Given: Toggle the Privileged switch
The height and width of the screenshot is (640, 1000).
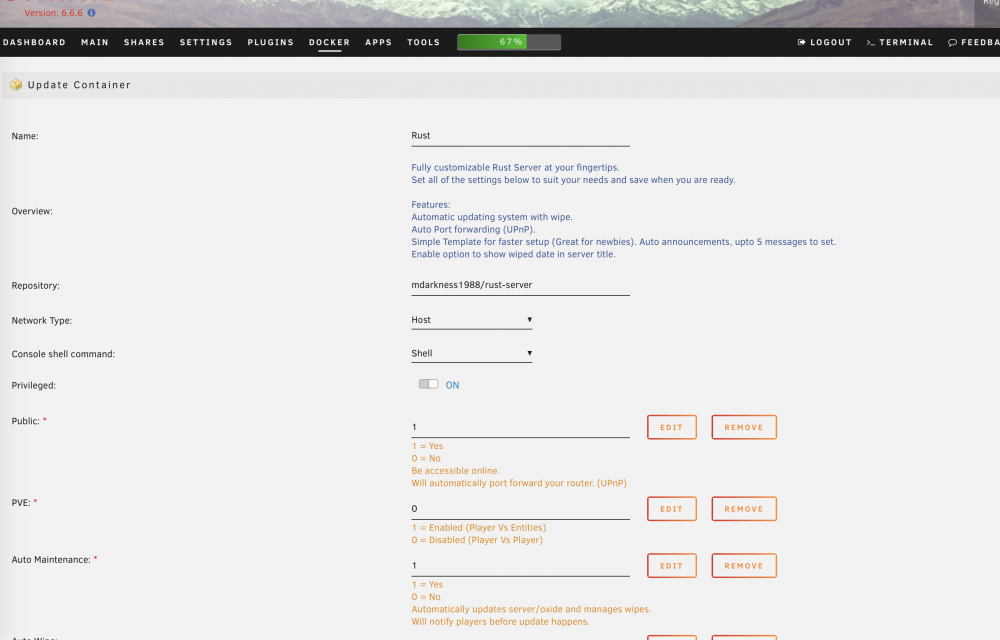Looking at the screenshot, I should pos(429,384).
